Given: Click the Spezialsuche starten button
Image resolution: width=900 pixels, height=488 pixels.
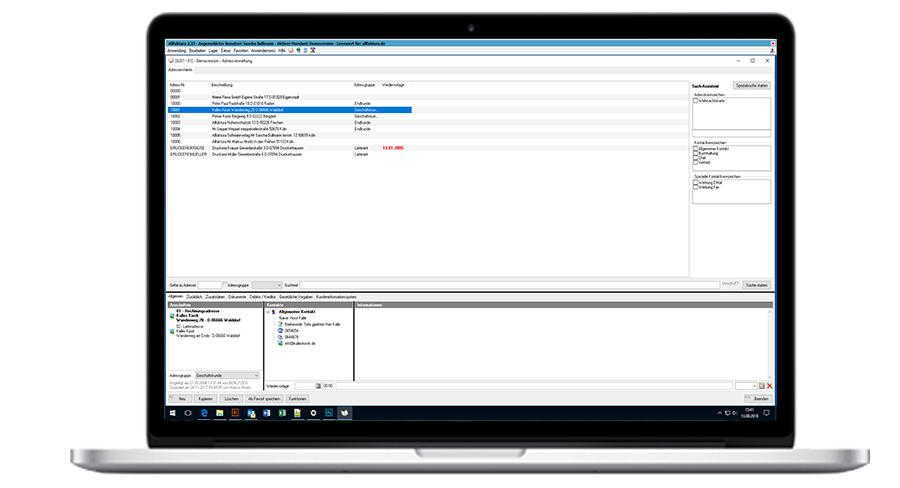Looking at the screenshot, I should coord(751,86).
